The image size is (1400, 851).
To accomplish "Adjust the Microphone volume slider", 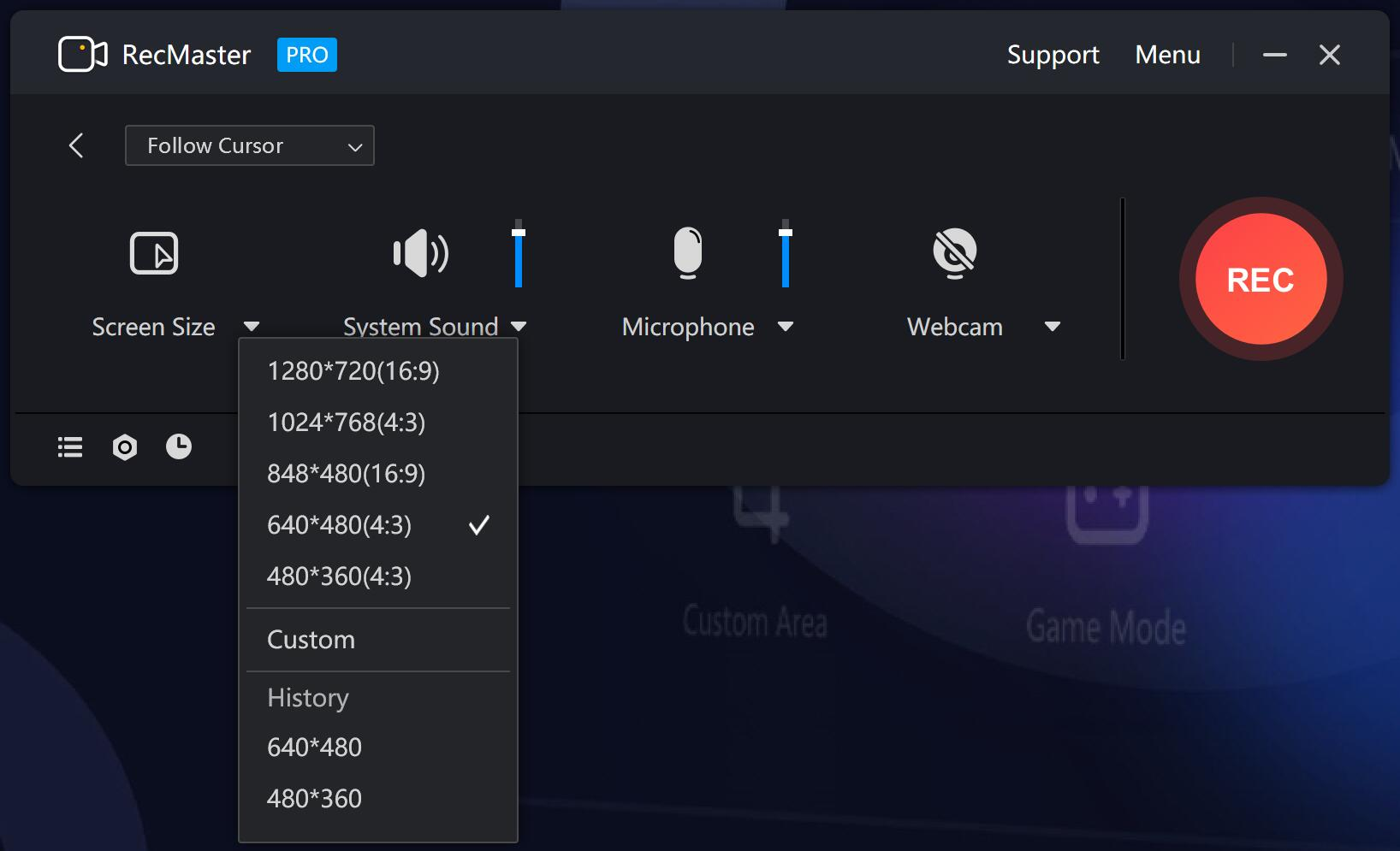I will pos(786,254).
